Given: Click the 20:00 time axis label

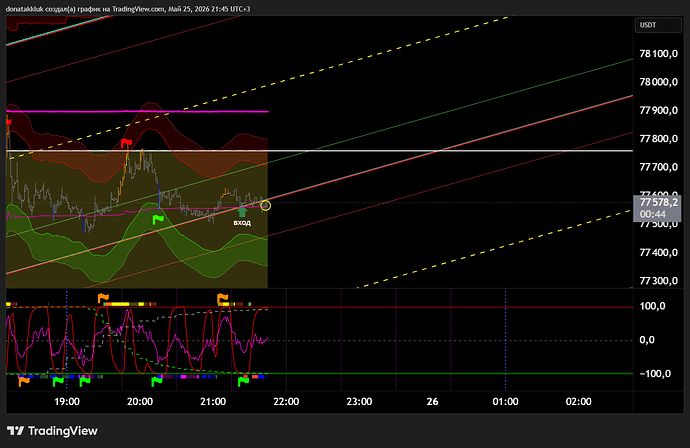Looking at the screenshot, I should (140, 401).
